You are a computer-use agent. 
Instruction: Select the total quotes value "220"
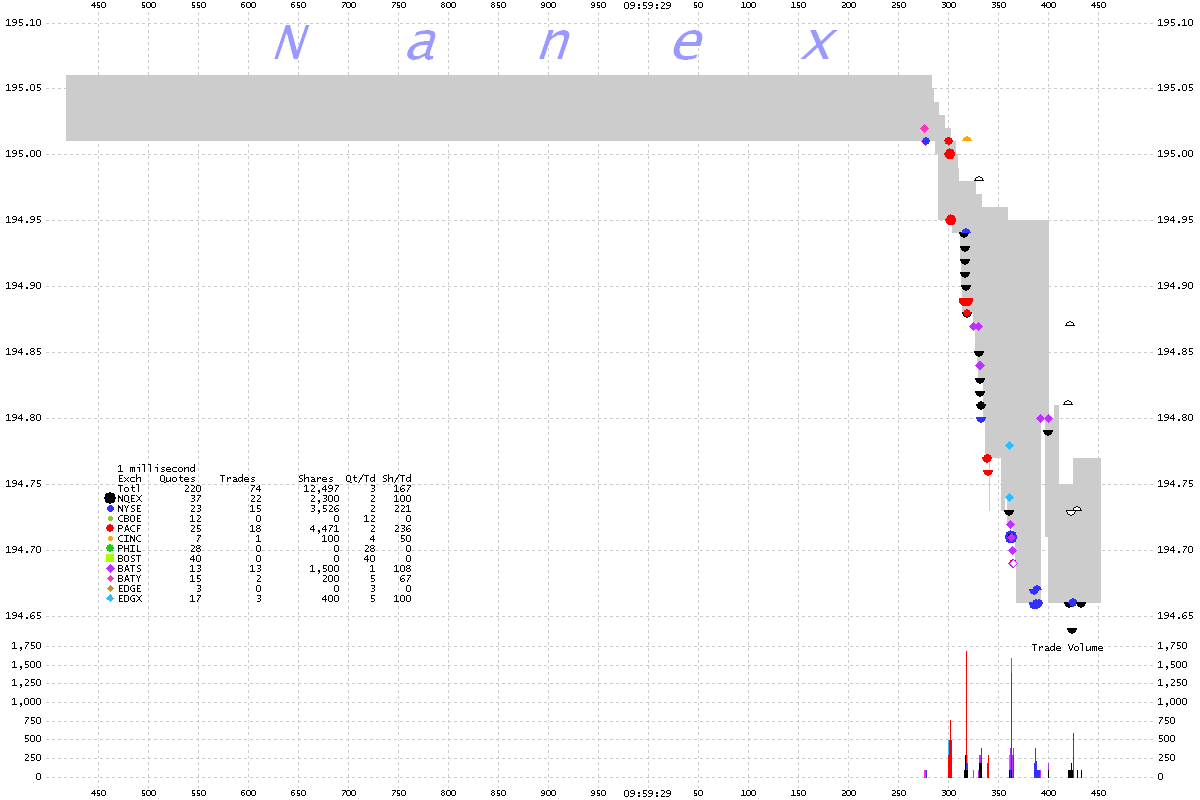[193, 488]
